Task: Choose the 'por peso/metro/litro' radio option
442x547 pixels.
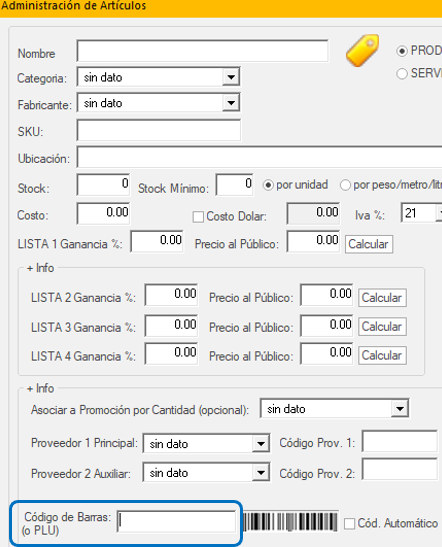Action: coord(345,185)
